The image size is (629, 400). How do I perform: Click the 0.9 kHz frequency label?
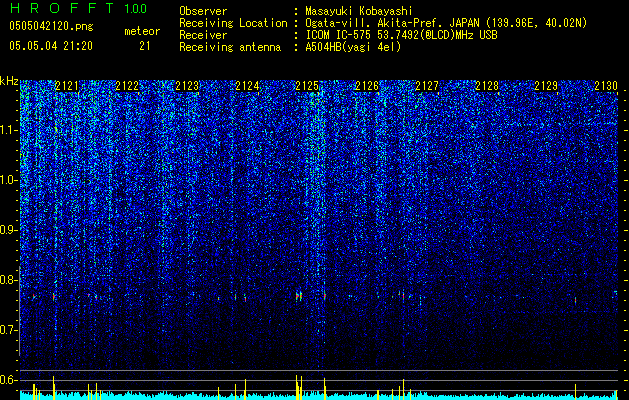pos(9,230)
